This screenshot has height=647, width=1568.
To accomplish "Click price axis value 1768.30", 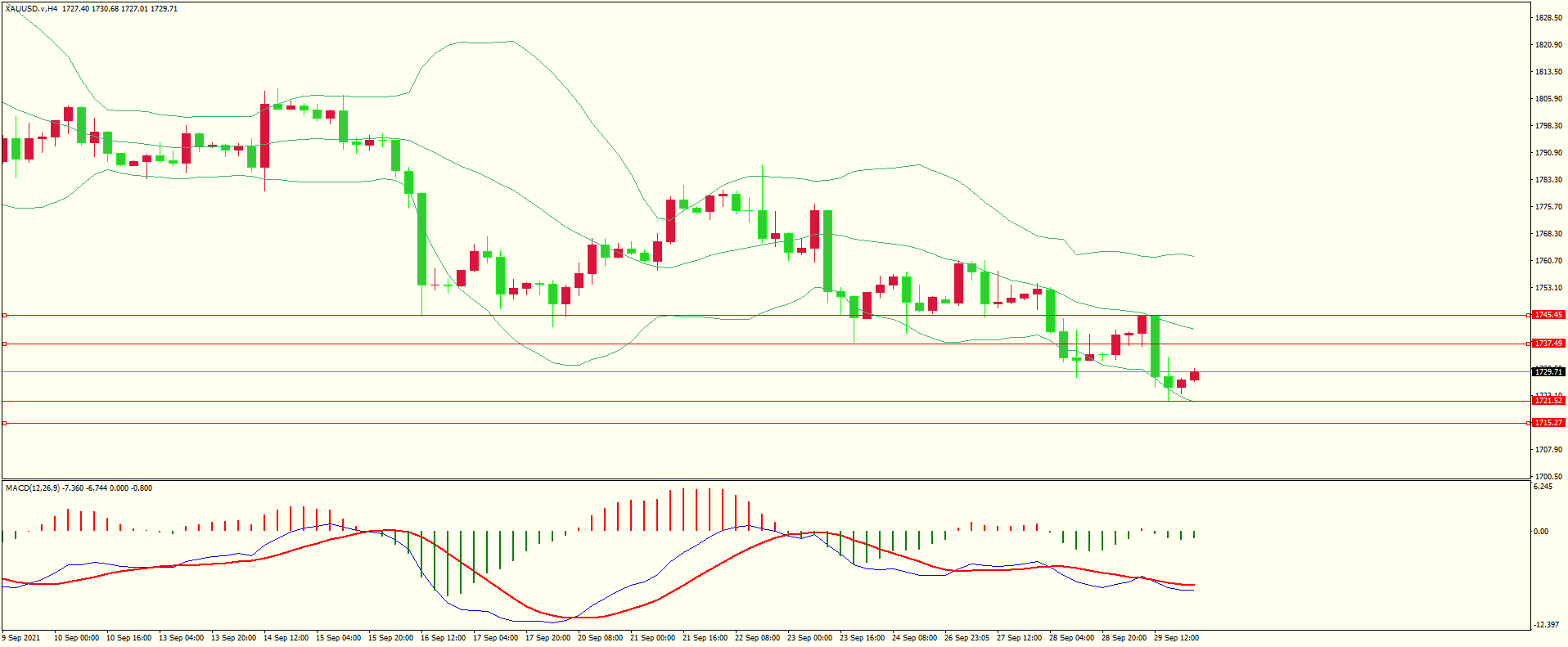I will pyautogui.click(x=1548, y=234).
